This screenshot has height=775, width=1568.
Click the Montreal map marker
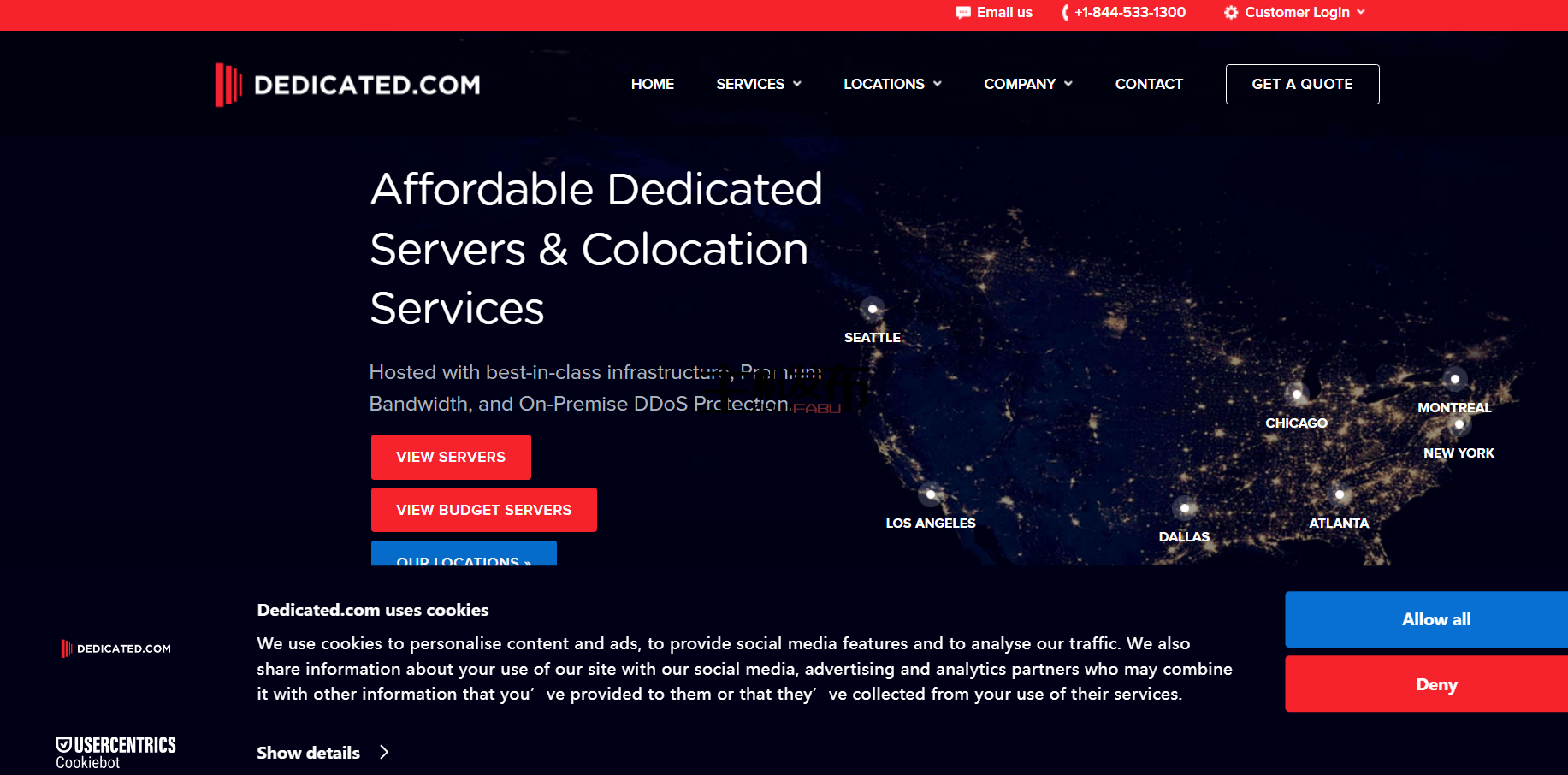tap(1454, 379)
